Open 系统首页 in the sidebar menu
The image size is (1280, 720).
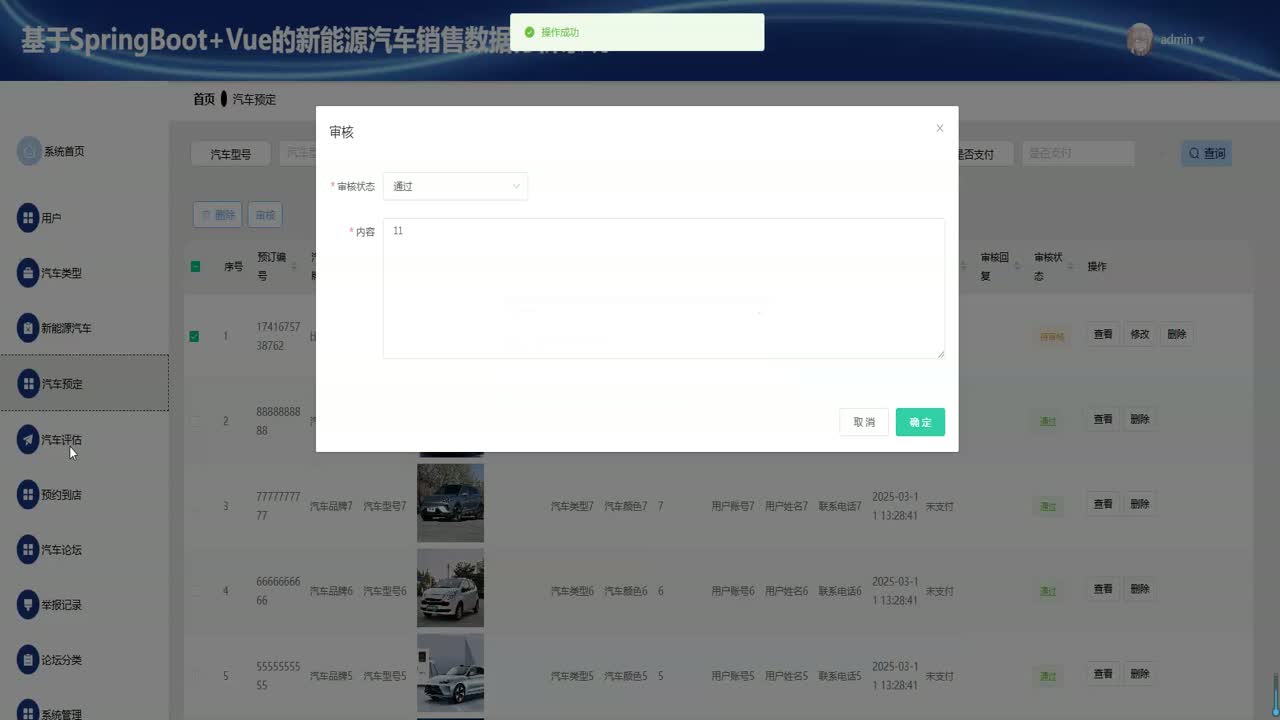[x=64, y=151]
